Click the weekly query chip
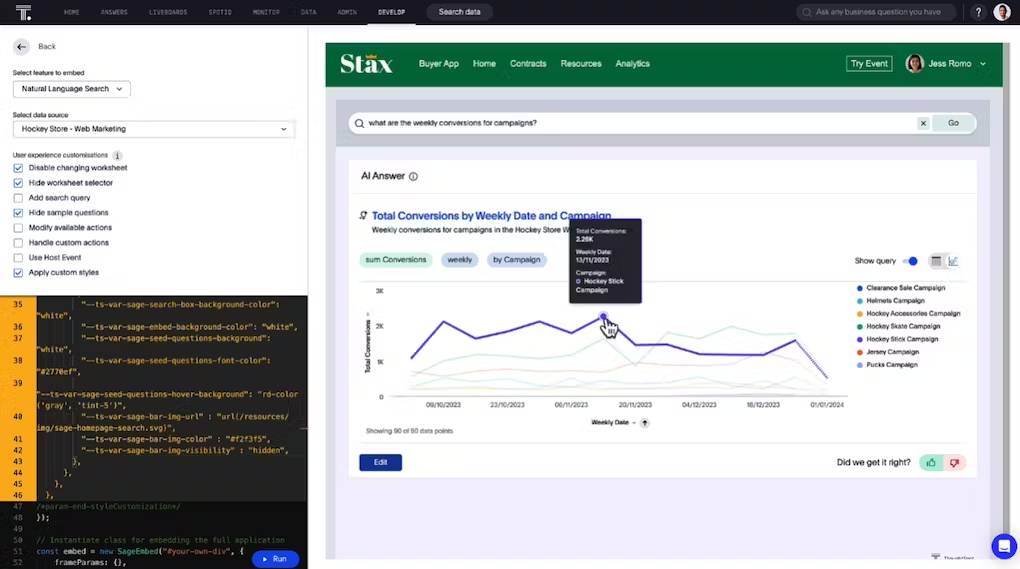The width and height of the screenshot is (1020, 569). (x=459, y=259)
